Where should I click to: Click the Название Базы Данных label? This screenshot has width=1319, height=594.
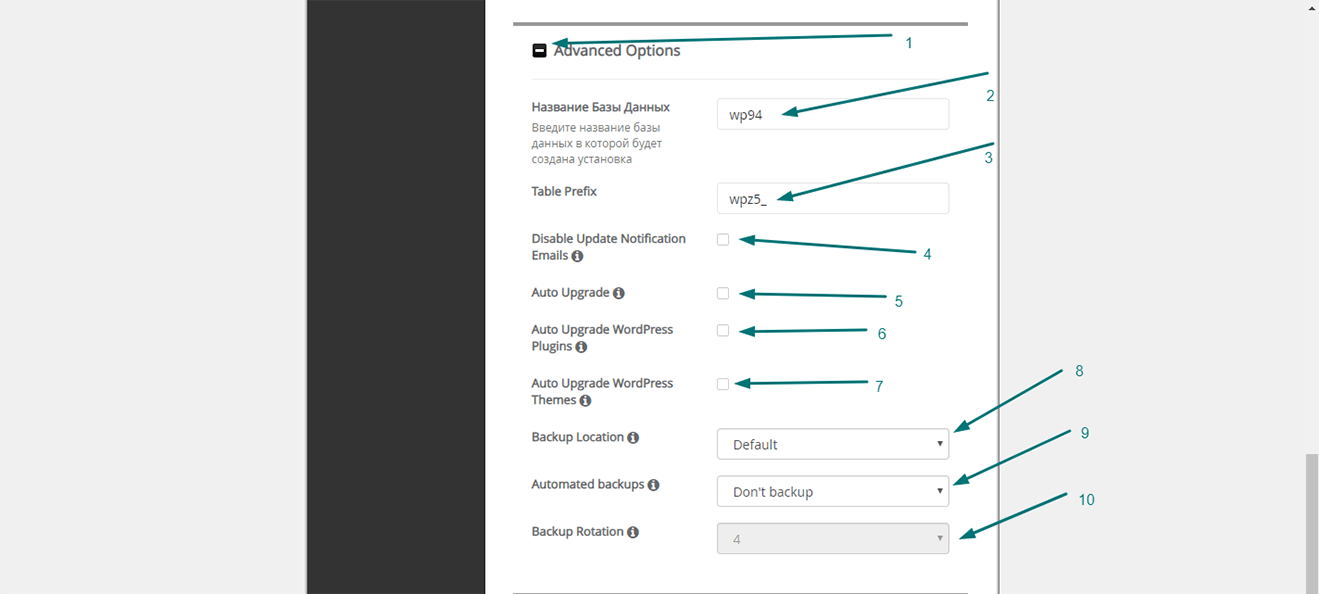click(601, 107)
